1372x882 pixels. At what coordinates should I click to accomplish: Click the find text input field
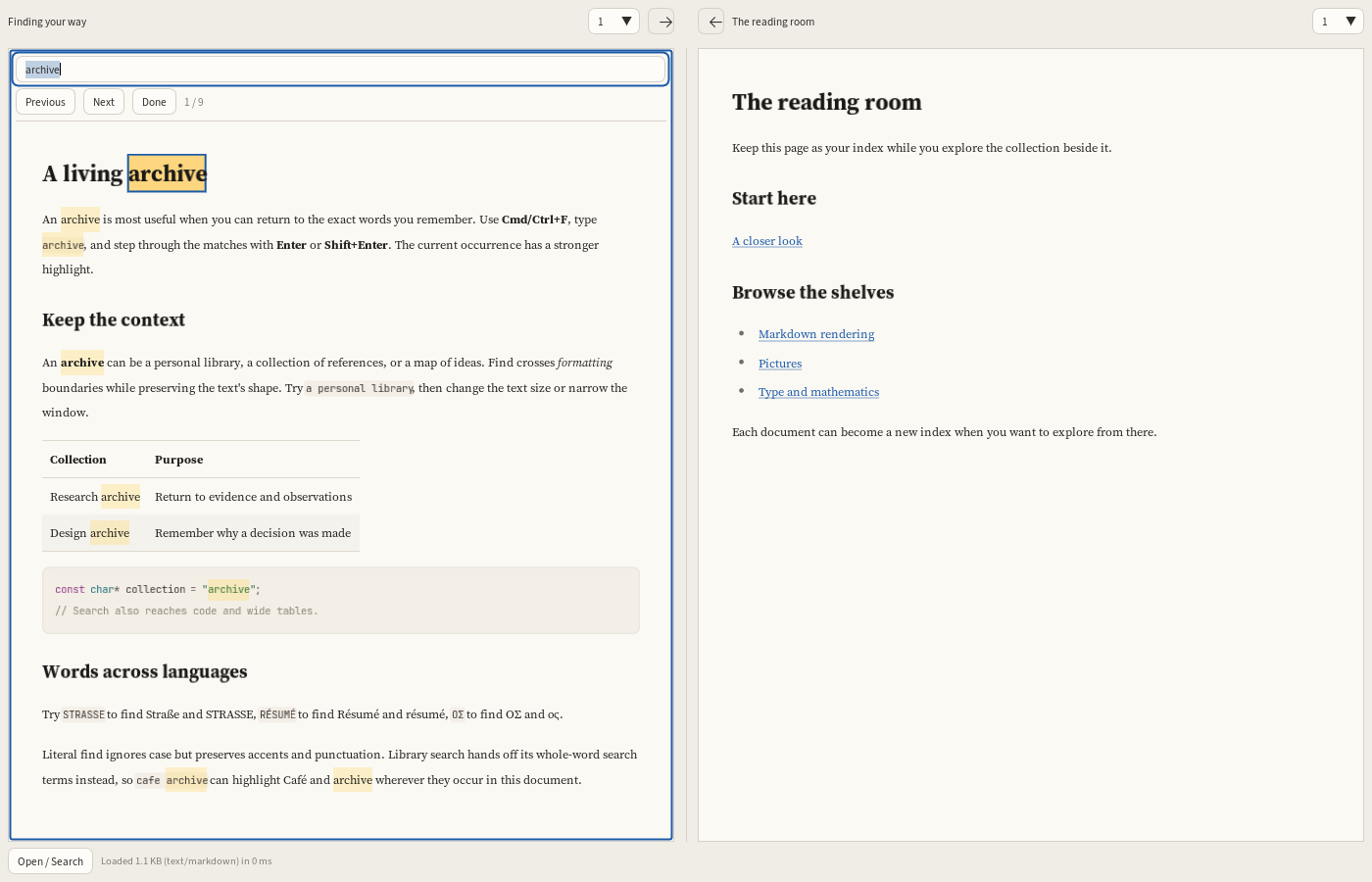click(x=341, y=70)
